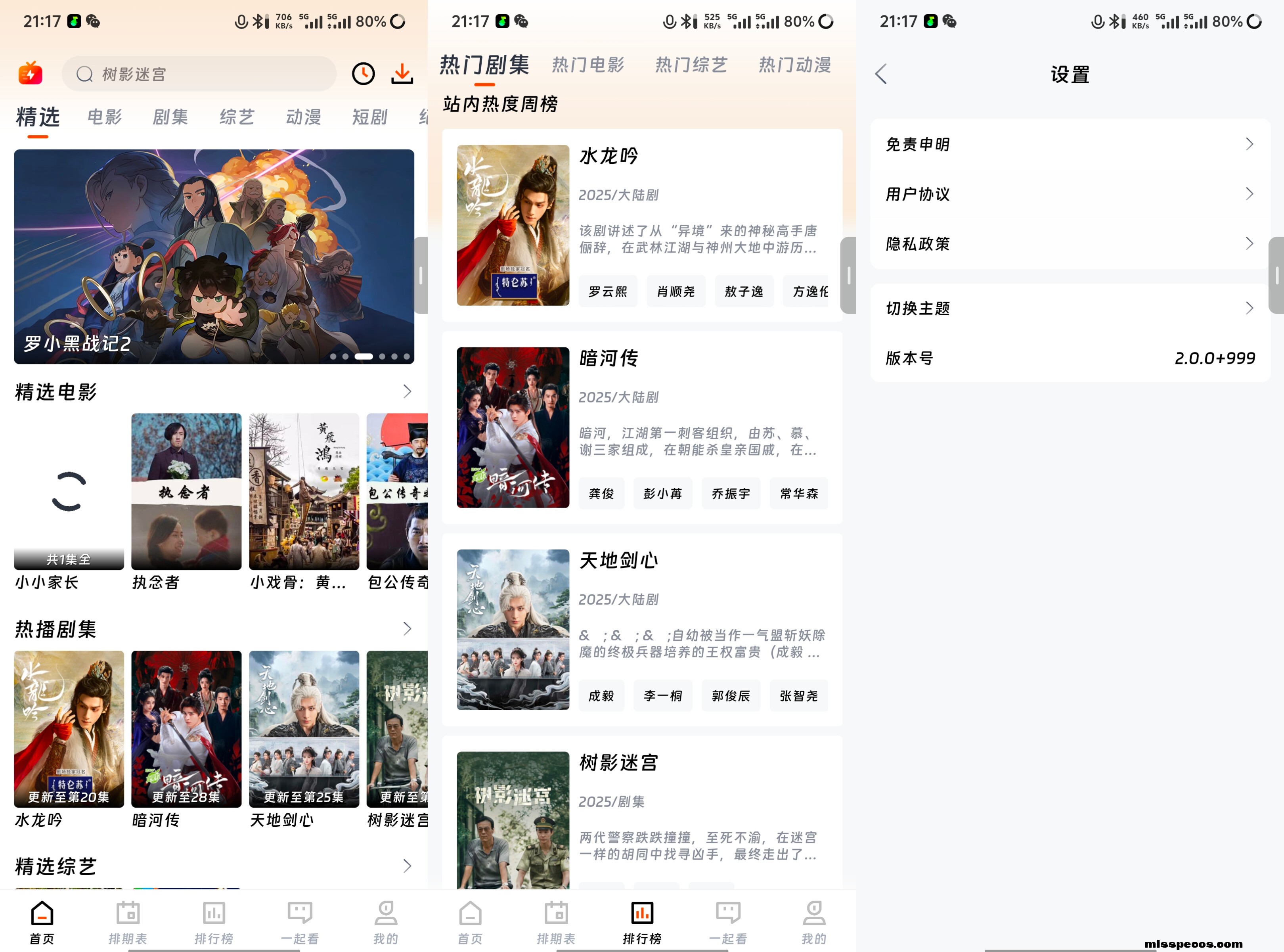Tap the orange TV app logo
Viewport: 1284px width, 952px height.
pyautogui.click(x=31, y=74)
